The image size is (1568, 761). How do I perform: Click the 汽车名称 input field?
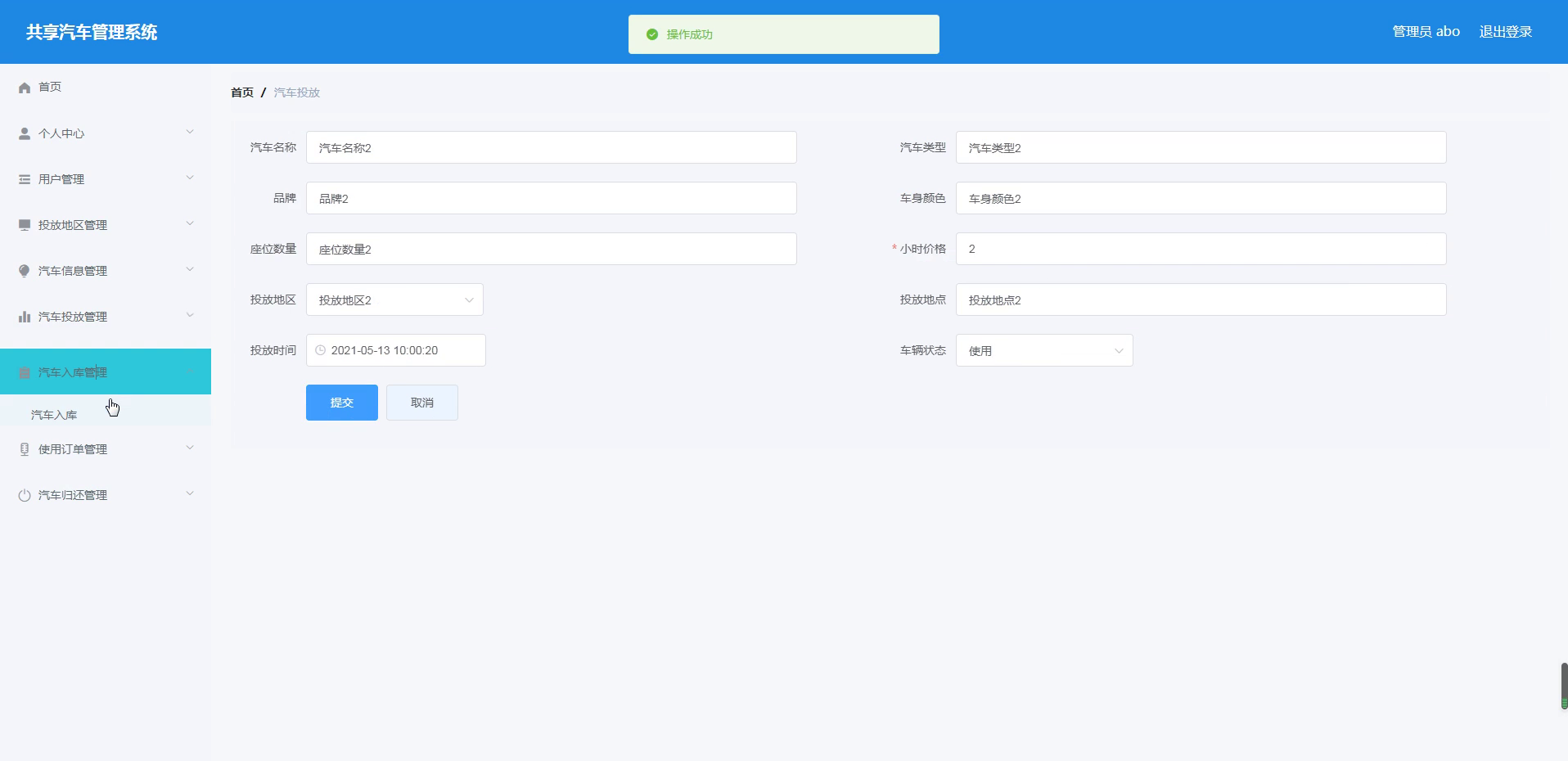(552, 147)
